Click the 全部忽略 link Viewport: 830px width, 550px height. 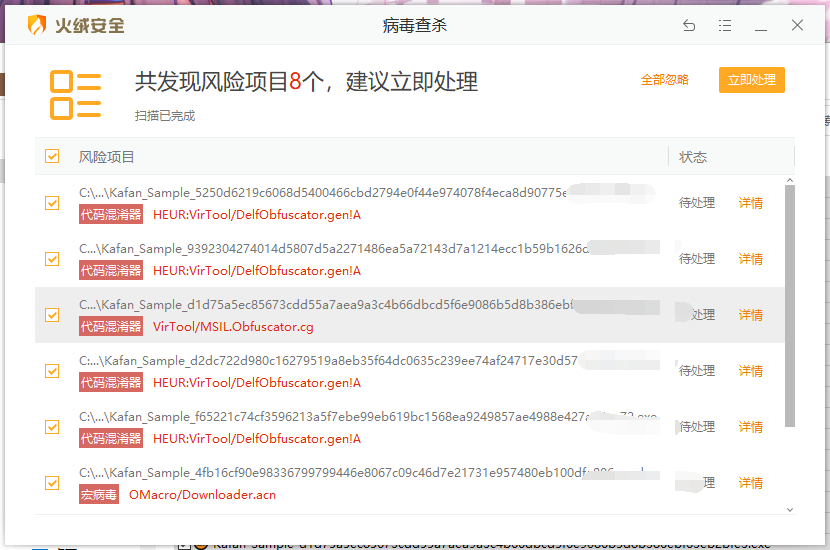pos(665,80)
